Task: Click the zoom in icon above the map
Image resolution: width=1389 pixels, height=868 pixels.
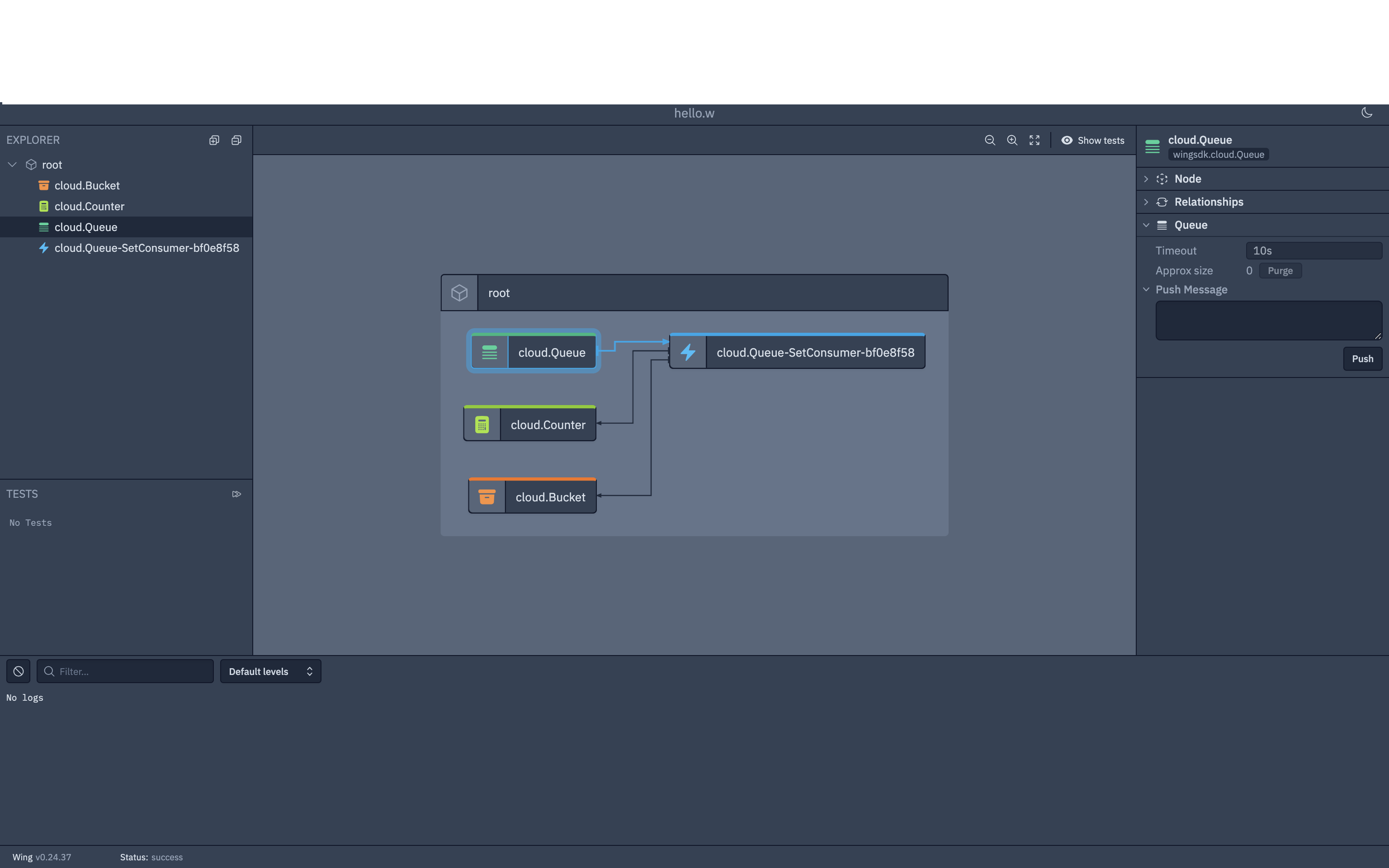Action: pyautogui.click(x=1012, y=140)
